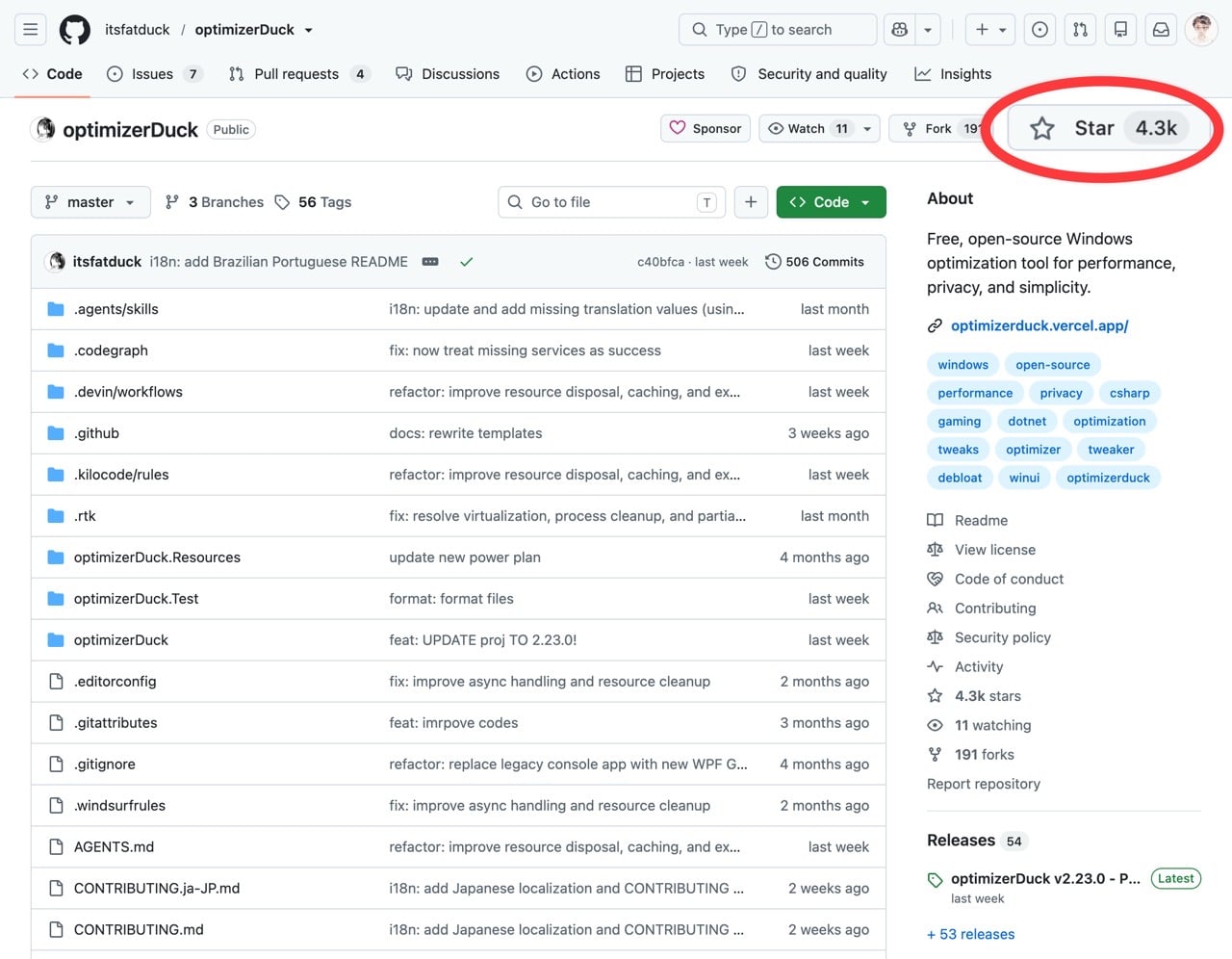Open Security and quality tab
This screenshot has width=1232, height=959.
tap(809, 74)
